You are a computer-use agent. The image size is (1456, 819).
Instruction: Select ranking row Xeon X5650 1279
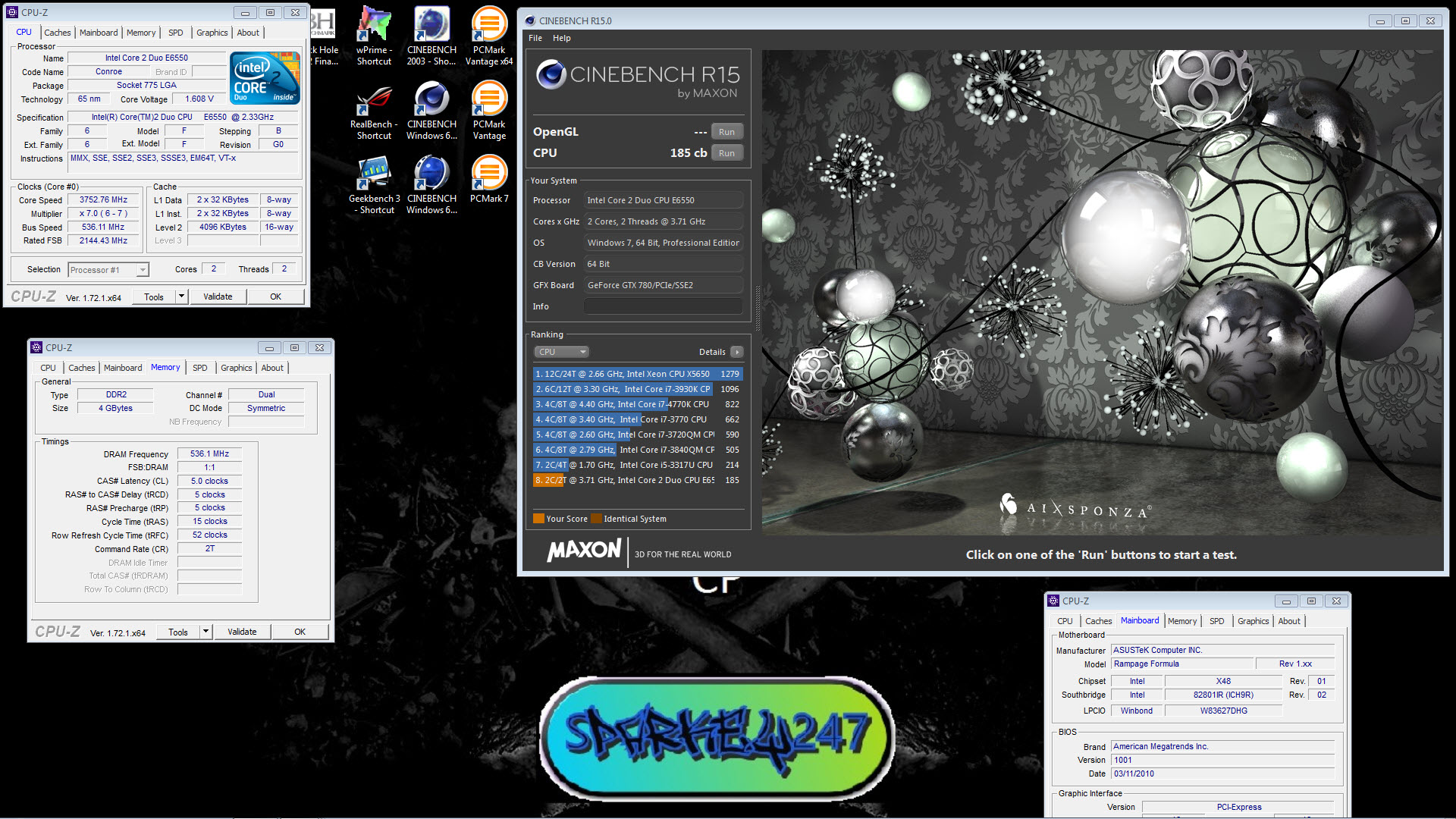637,374
